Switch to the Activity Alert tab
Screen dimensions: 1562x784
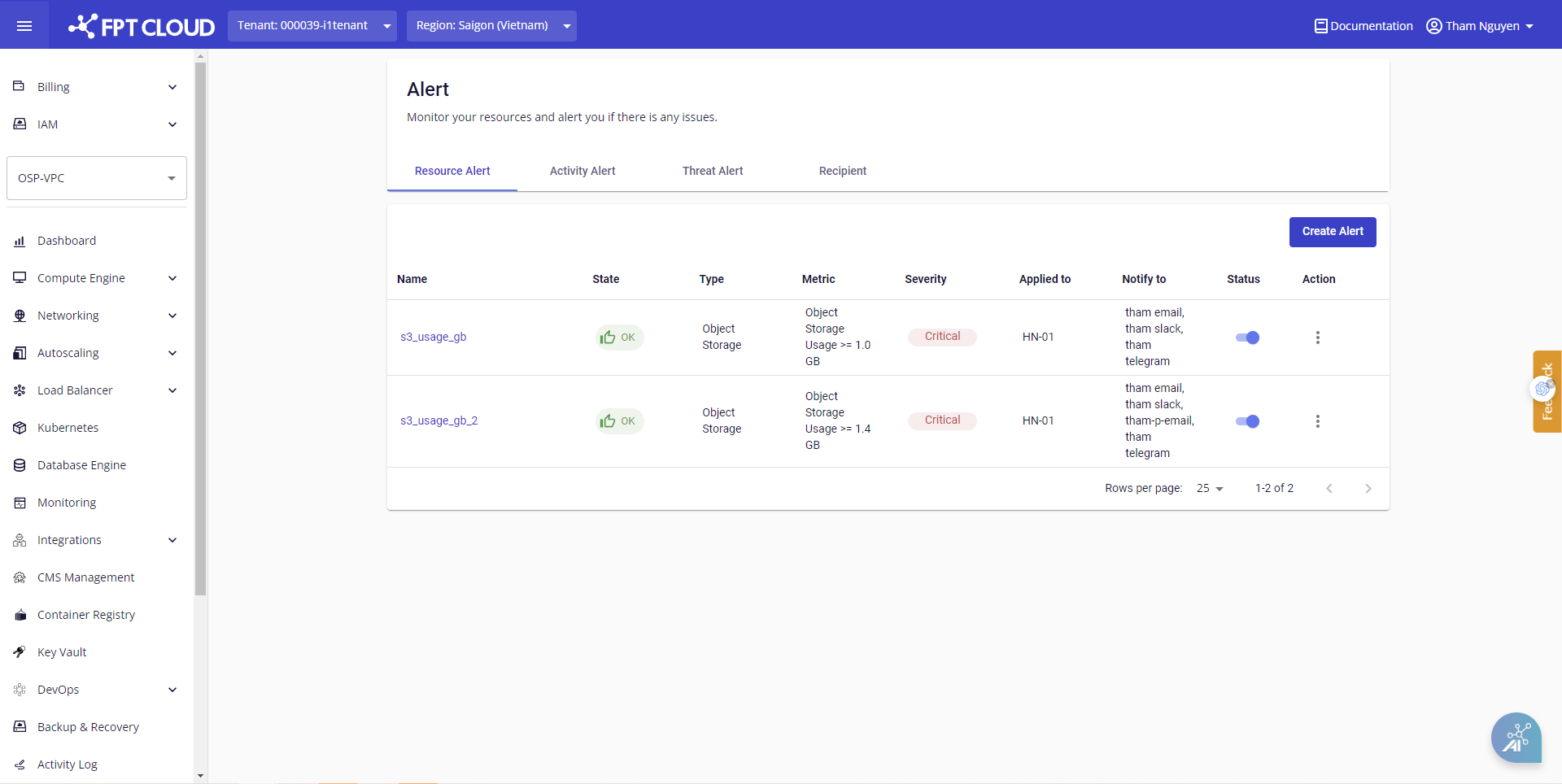582,171
